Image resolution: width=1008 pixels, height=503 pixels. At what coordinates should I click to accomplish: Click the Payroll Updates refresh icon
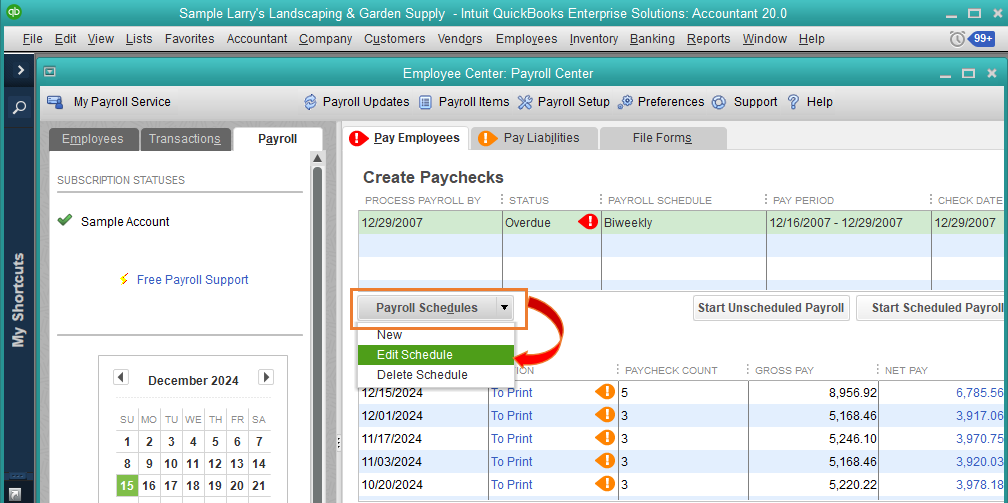pos(311,102)
